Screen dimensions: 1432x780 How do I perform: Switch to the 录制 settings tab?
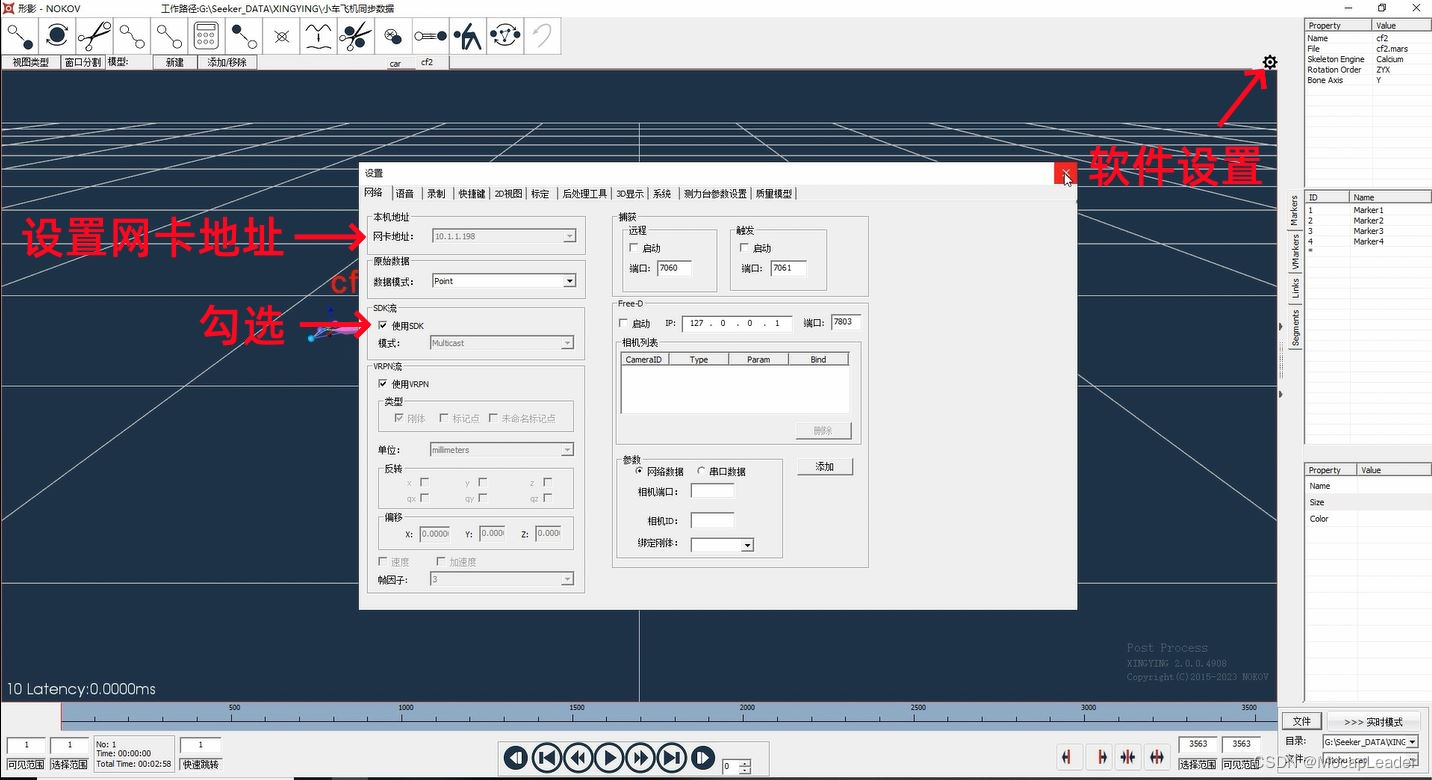point(437,194)
